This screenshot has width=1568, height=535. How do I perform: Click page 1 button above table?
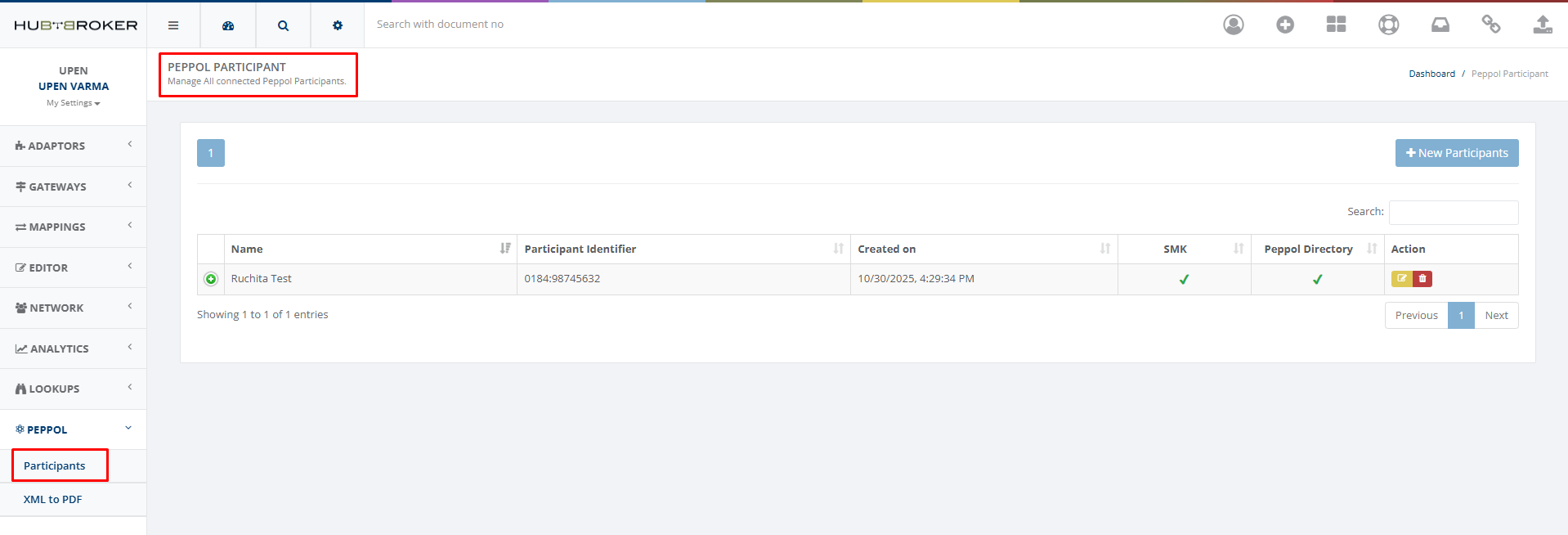coord(211,153)
